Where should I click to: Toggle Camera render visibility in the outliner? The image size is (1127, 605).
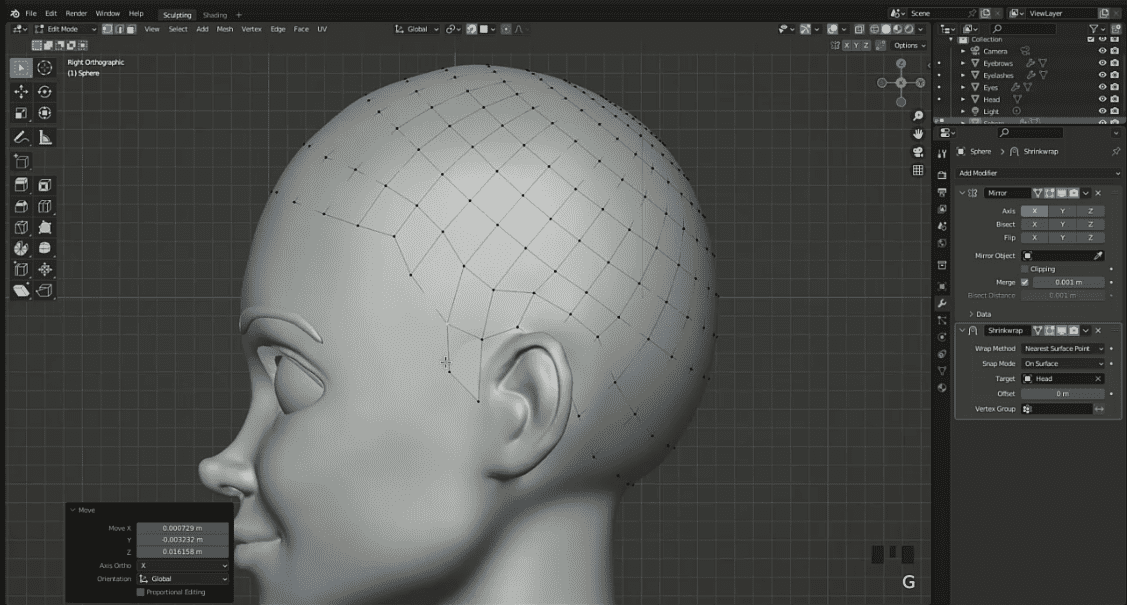(x=1114, y=51)
